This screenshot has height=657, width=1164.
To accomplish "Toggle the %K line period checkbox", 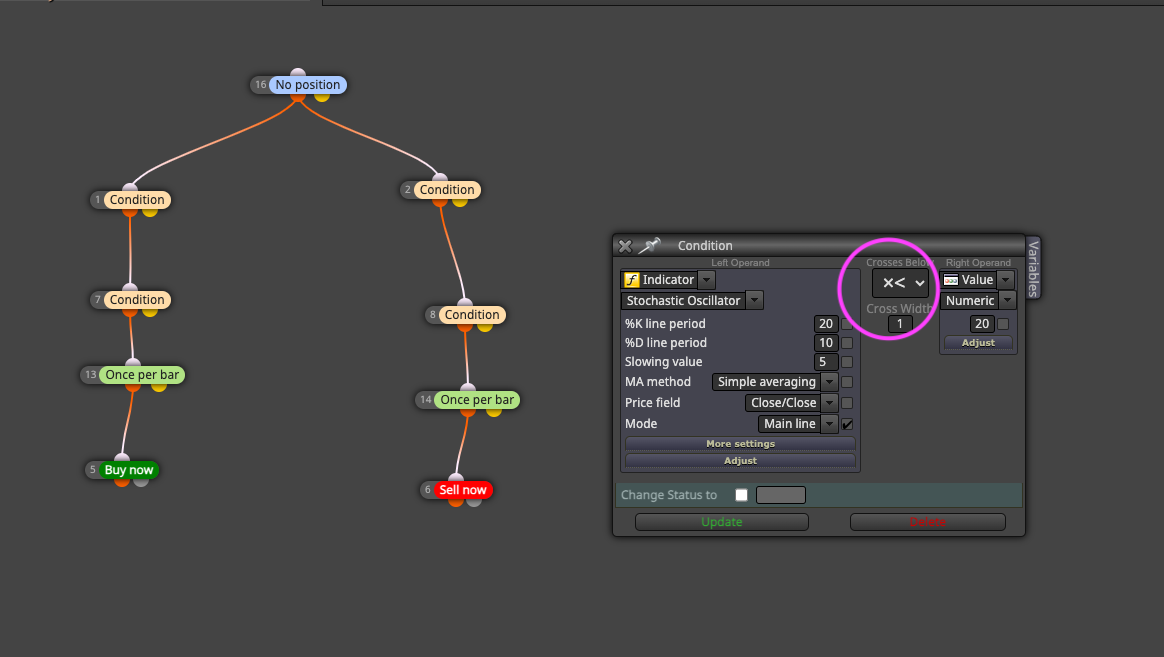I will pos(847,324).
